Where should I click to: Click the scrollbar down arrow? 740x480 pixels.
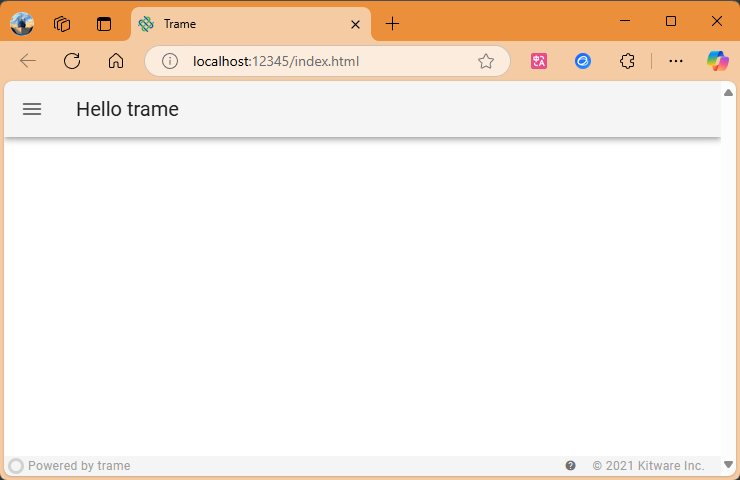(728, 464)
